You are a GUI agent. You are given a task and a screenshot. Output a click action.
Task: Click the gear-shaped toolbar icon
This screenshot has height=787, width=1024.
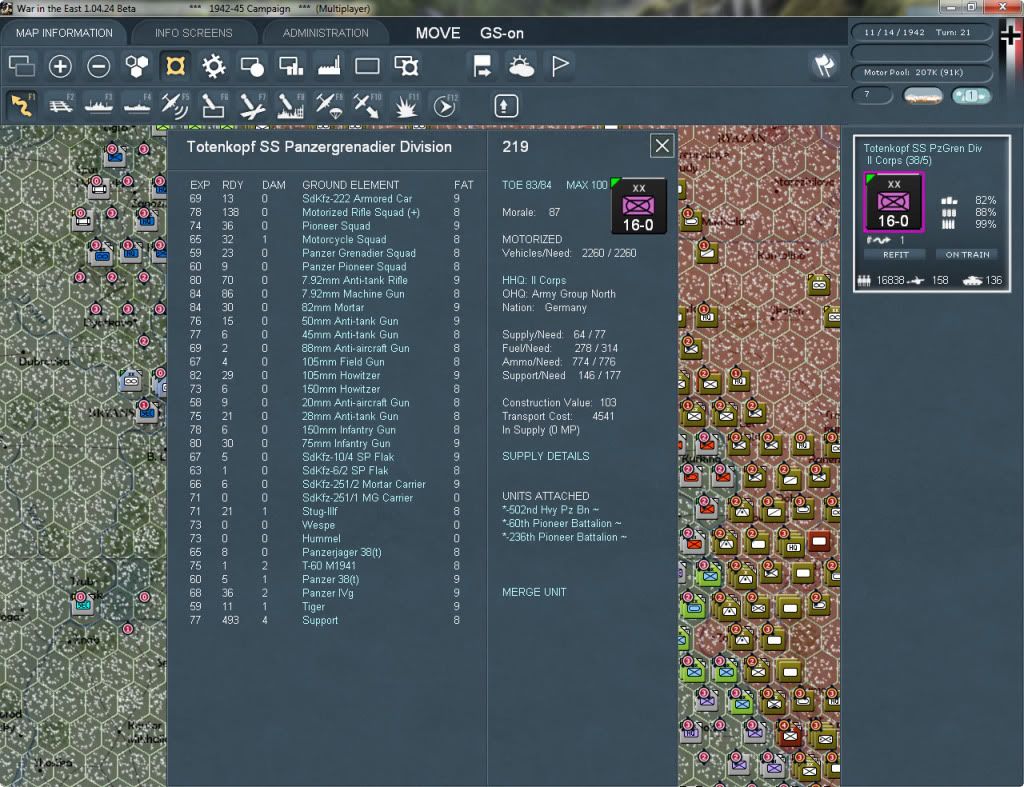[x=214, y=66]
